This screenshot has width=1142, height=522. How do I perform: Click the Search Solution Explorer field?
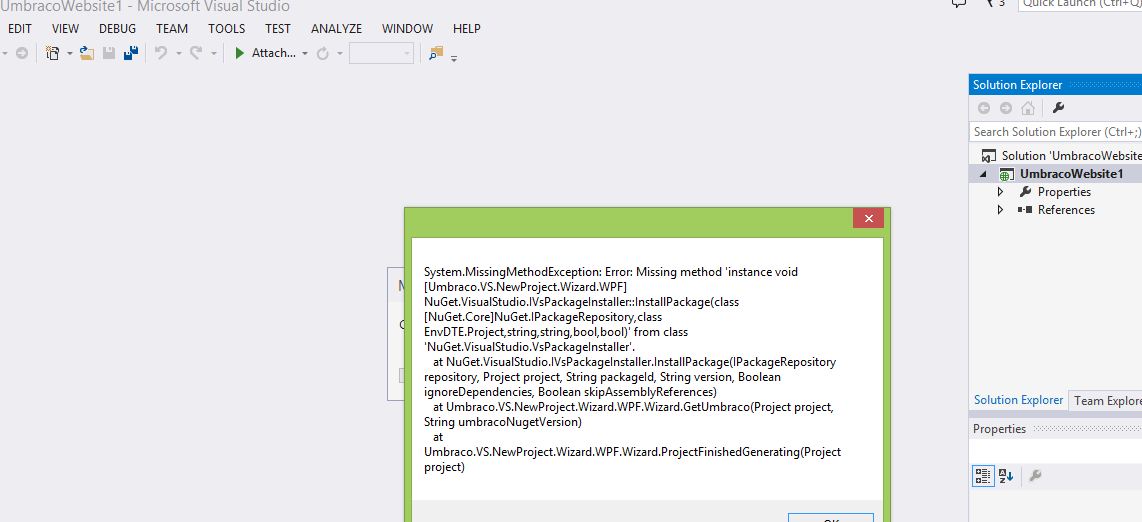tap(1055, 132)
